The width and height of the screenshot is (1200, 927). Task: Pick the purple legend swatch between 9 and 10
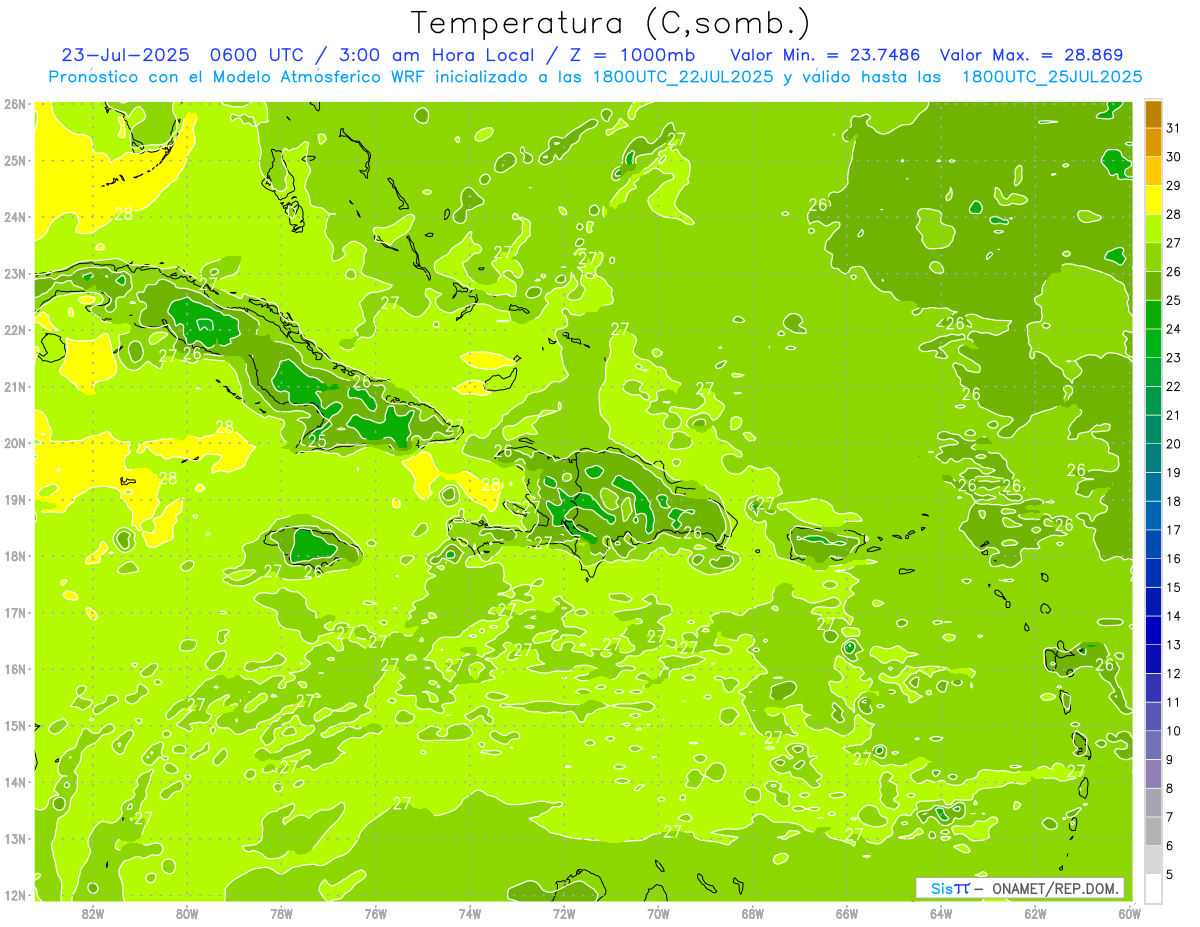(1153, 745)
